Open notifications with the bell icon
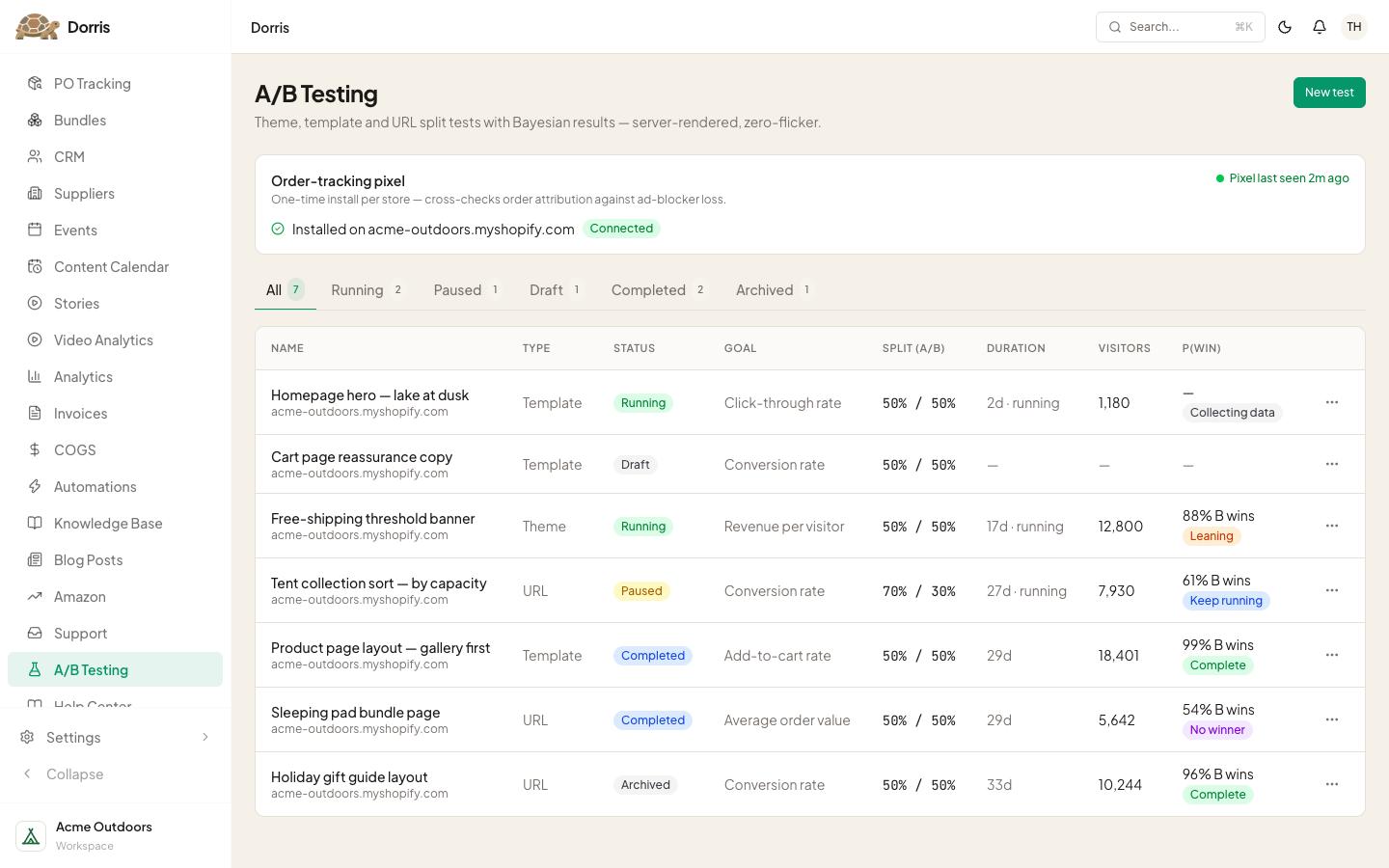Screen dimensions: 1389x868 point(1320,27)
